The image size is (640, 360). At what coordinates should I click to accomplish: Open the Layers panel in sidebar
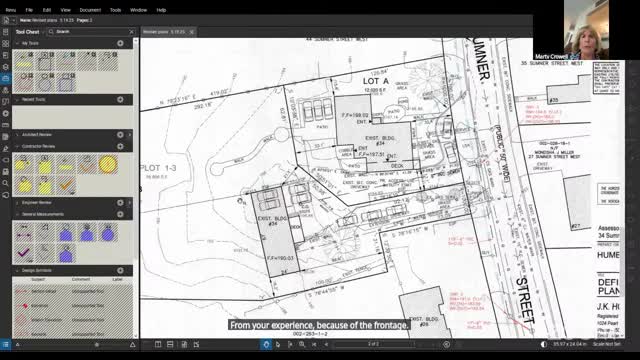(6, 67)
